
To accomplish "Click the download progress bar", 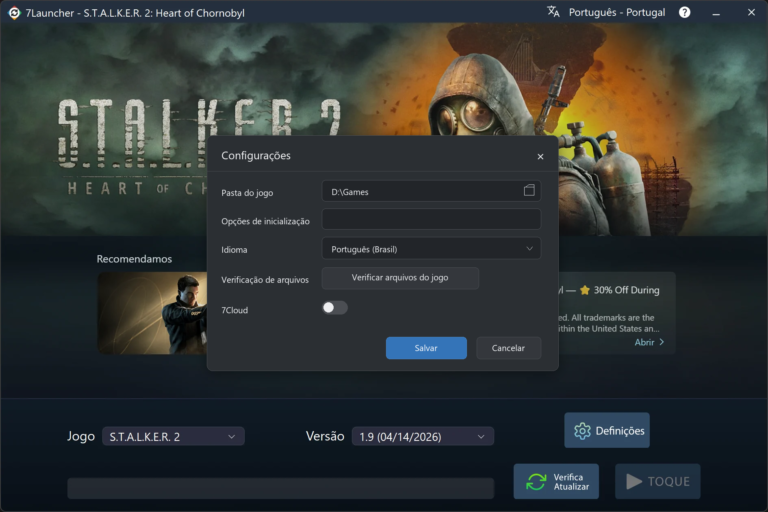I will pyautogui.click(x=281, y=488).
